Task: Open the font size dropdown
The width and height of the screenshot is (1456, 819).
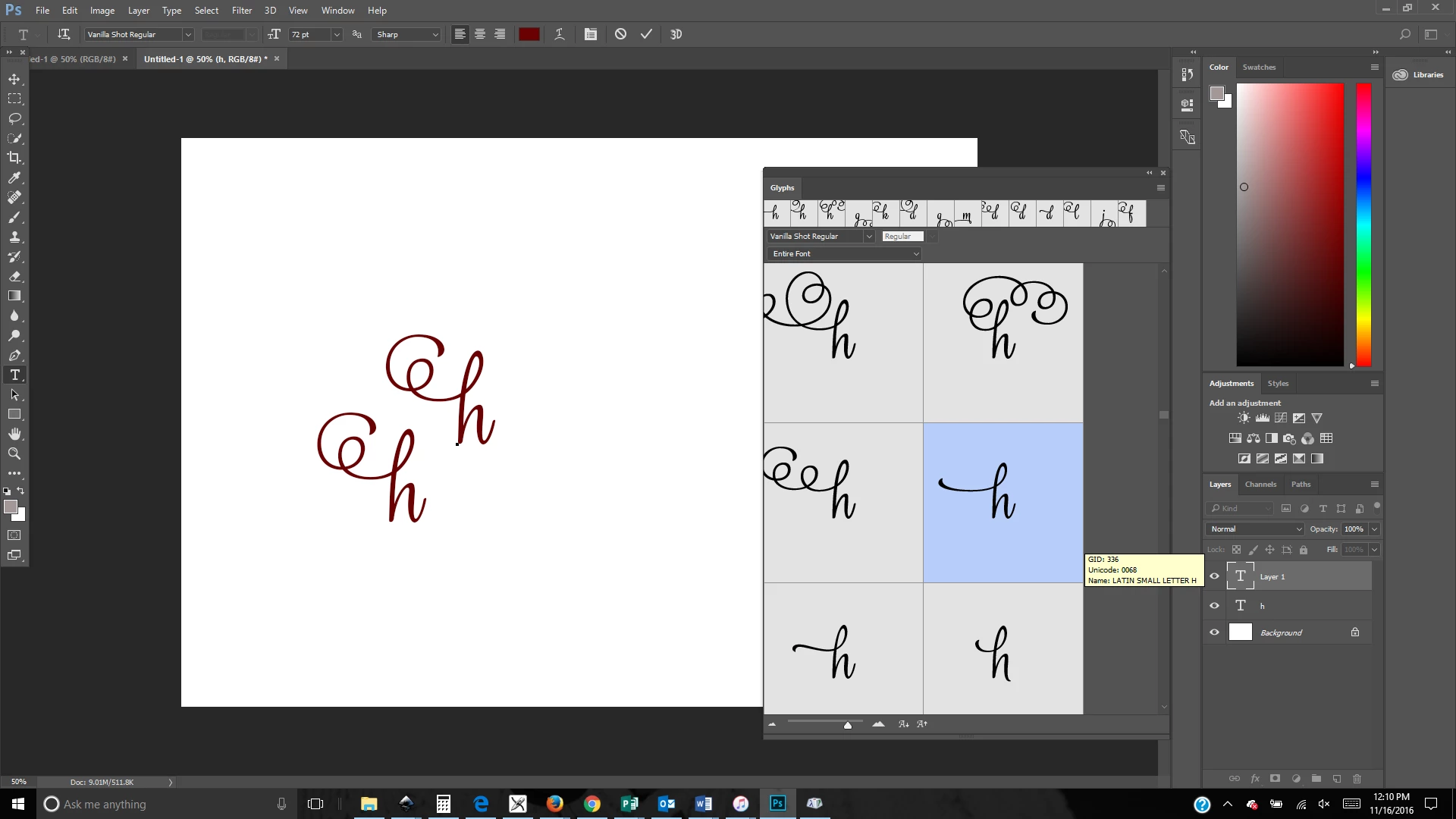Action: coord(337,35)
